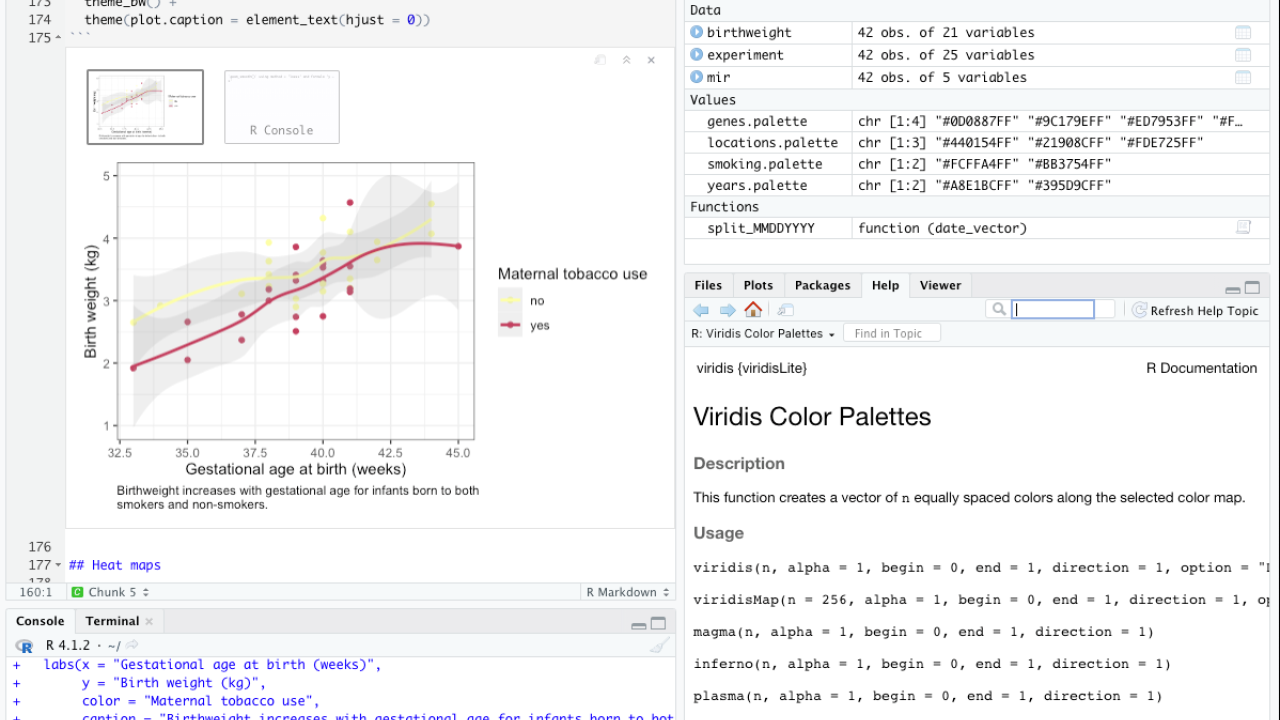Screen dimensions: 1280x720
Task: Maximize the Help pane
Action: [x=1252, y=288]
